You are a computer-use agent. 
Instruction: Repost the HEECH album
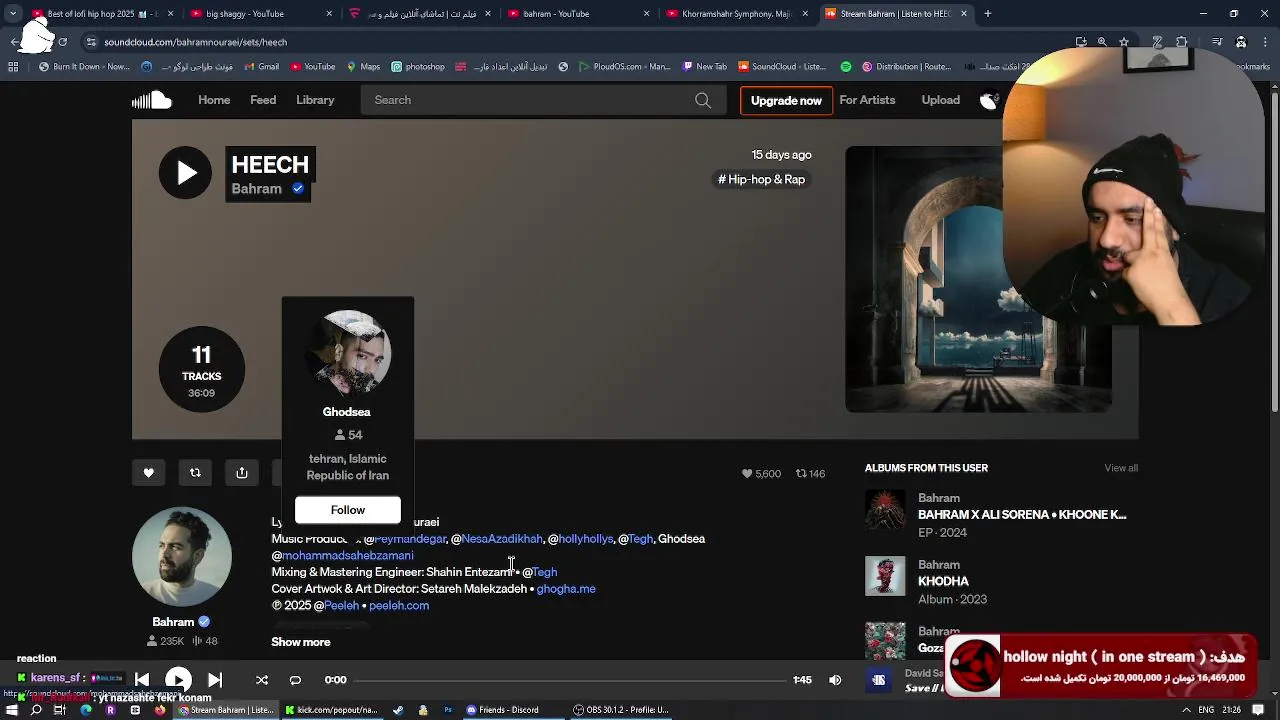tap(195, 473)
